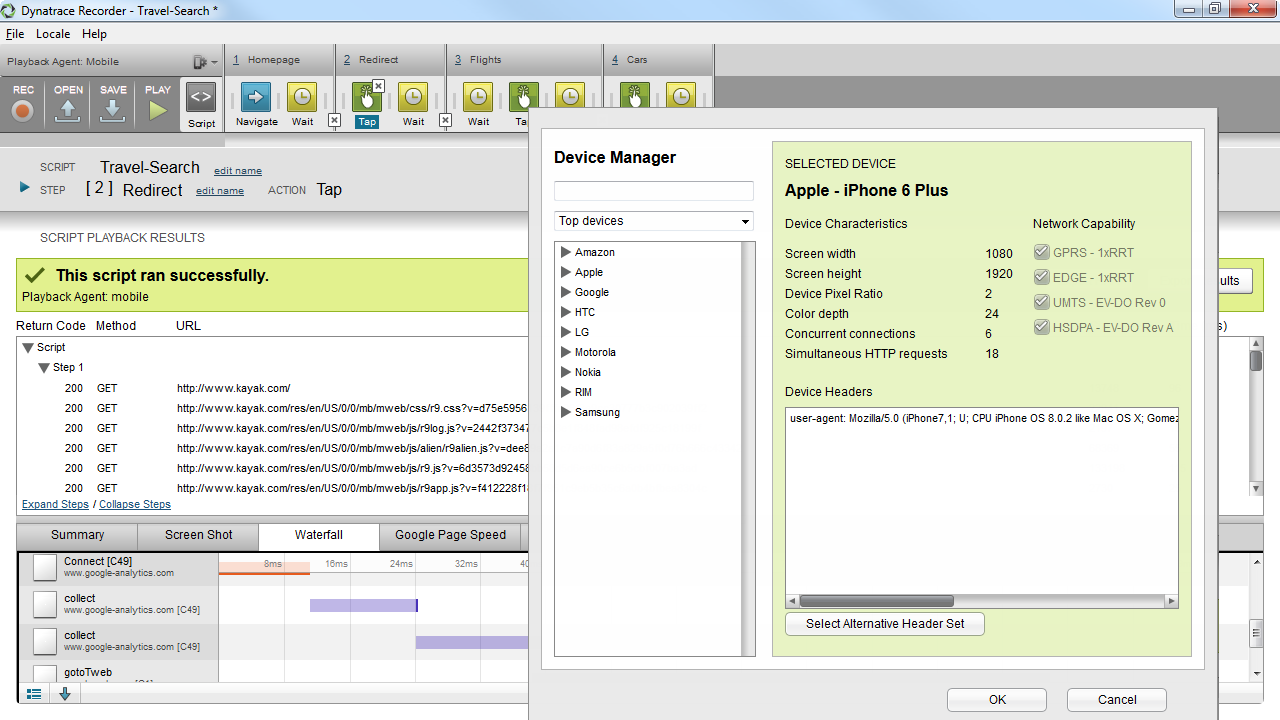Select the Wait action in Cars step
Screen dimensions: 1280x720
[x=681, y=96]
